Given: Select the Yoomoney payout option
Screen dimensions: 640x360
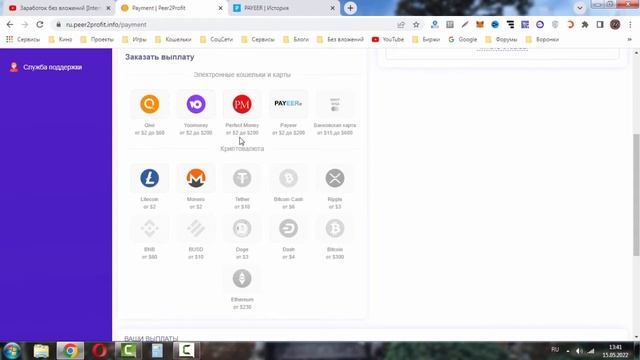Looking at the screenshot, I should point(196,104).
